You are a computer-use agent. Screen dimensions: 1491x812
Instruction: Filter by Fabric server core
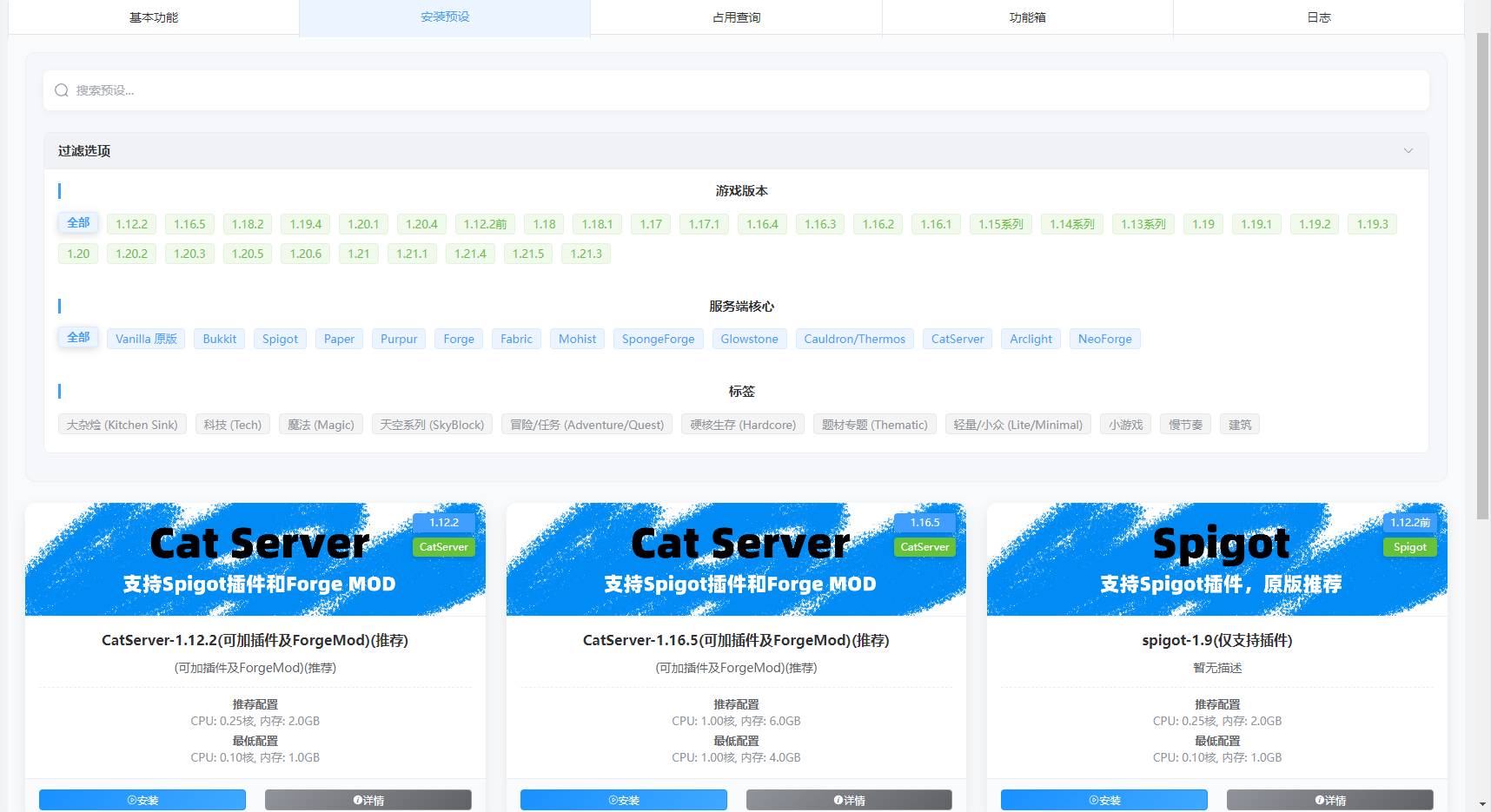pos(516,339)
